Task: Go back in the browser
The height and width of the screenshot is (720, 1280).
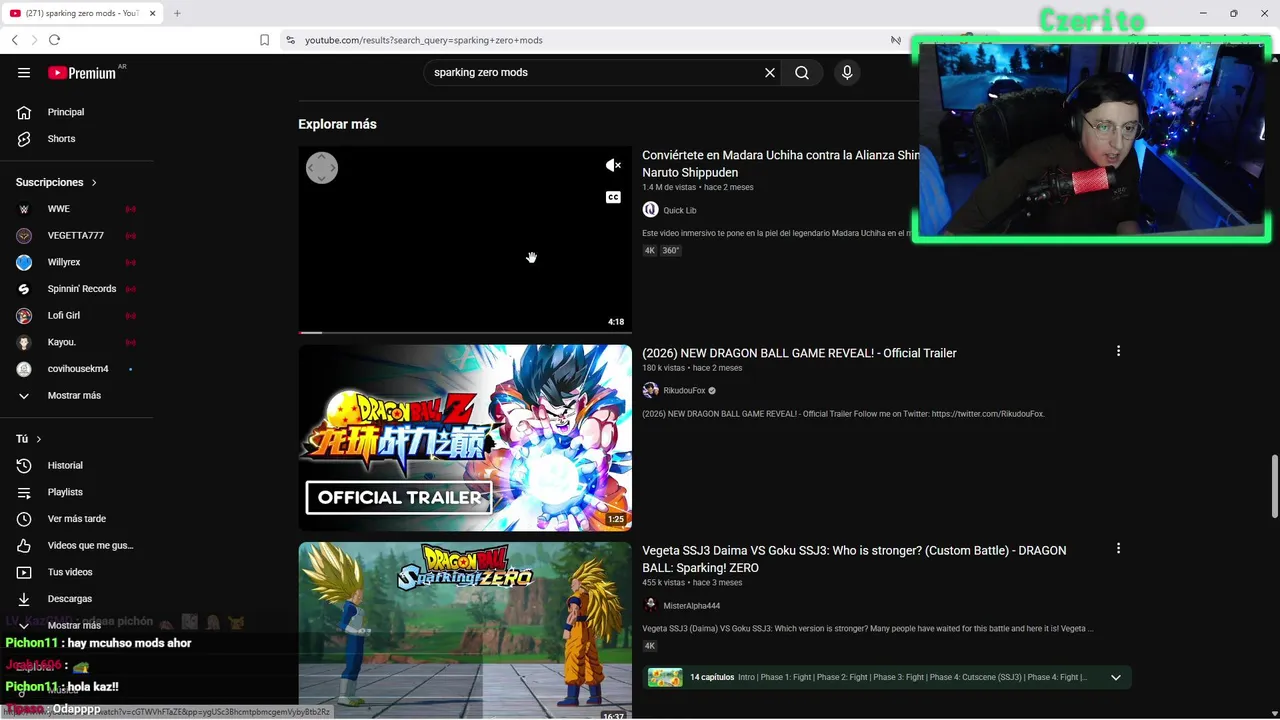Action: [x=14, y=40]
